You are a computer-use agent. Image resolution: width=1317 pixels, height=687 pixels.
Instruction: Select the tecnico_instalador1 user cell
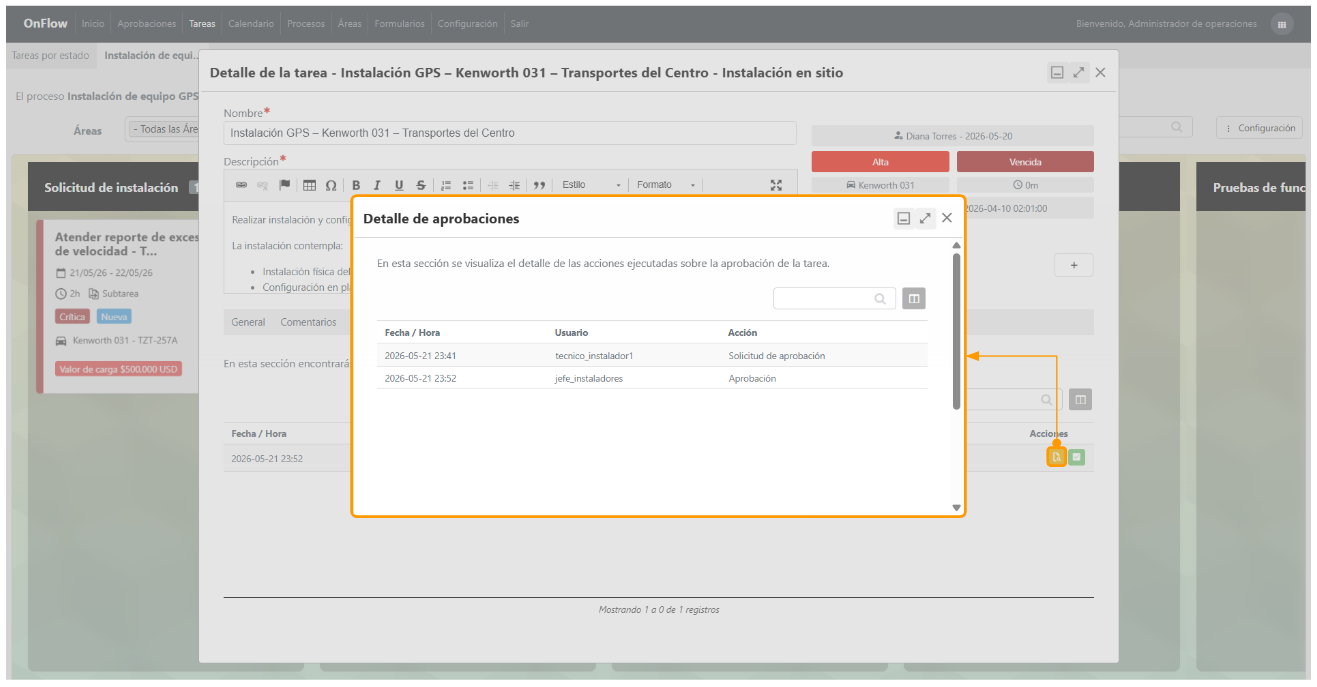[x=594, y=356]
